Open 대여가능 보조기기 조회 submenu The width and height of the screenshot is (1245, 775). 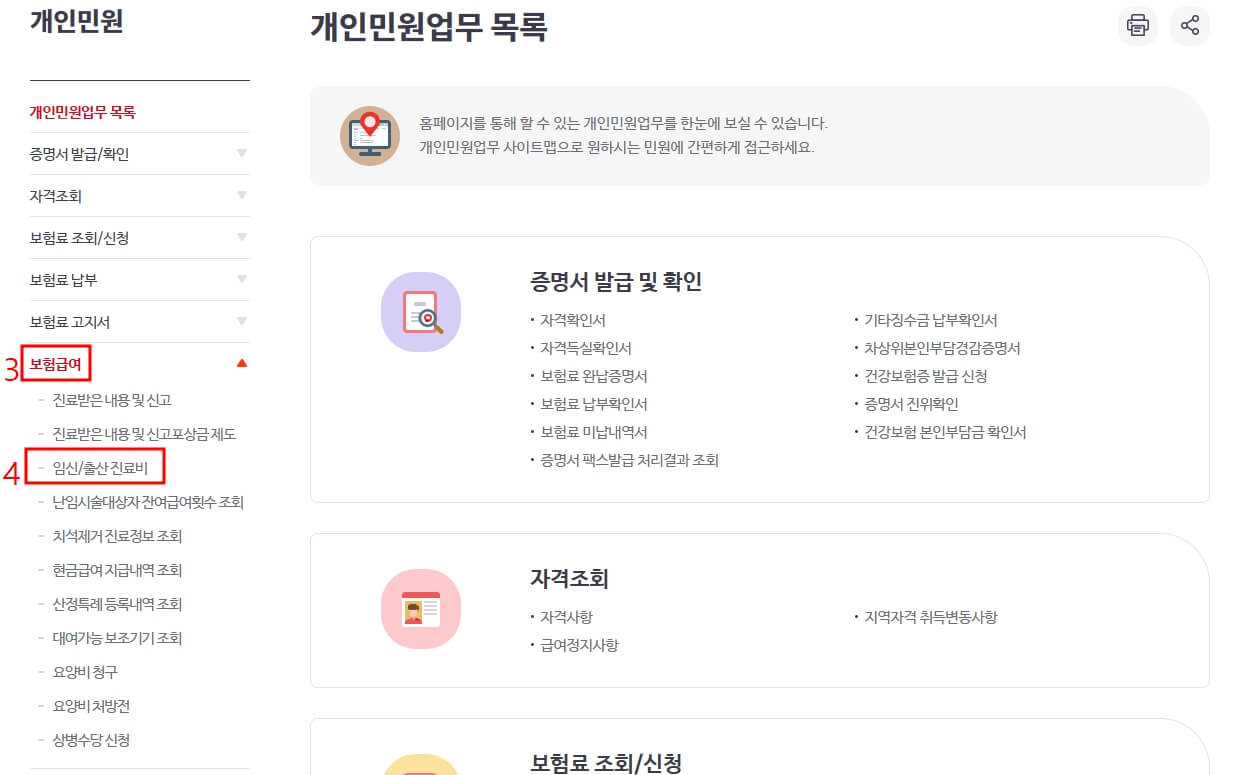click(117, 638)
